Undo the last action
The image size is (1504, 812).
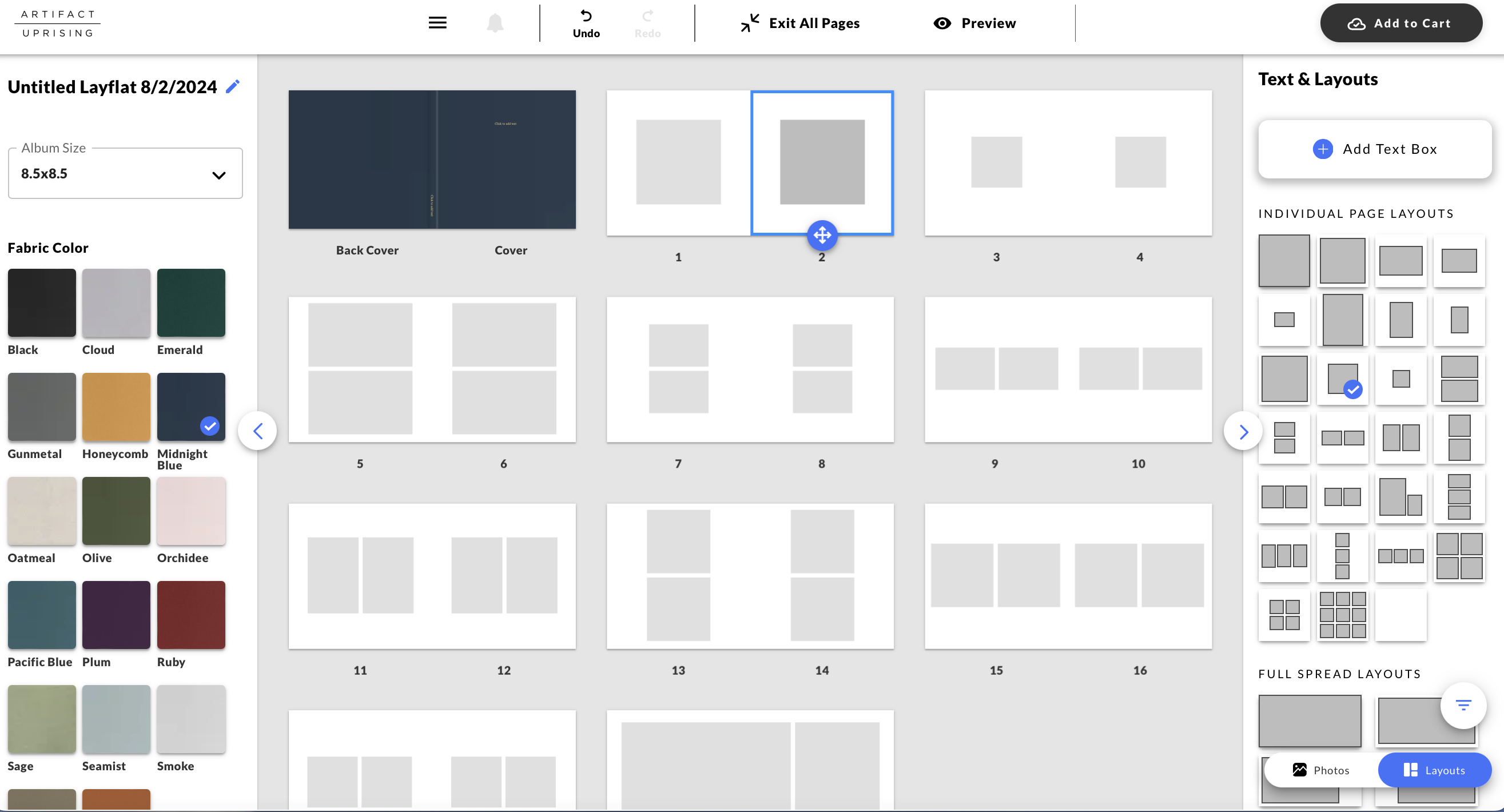[586, 23]
